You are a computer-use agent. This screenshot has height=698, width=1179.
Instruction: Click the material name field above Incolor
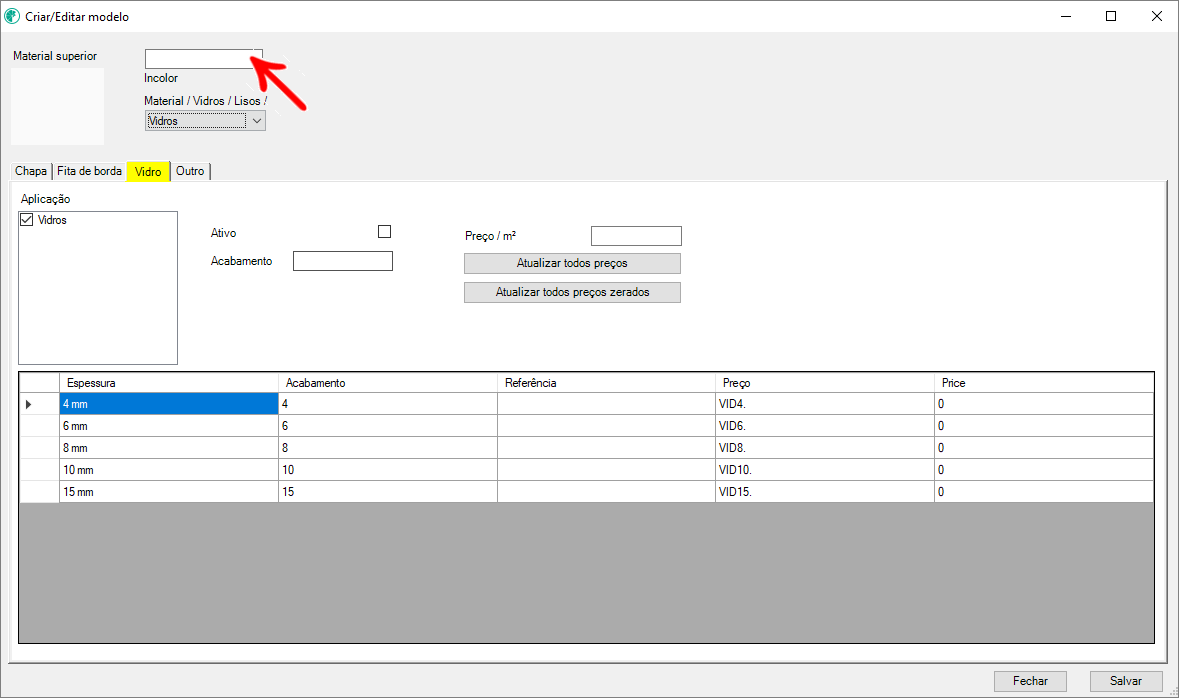point(203,59)
